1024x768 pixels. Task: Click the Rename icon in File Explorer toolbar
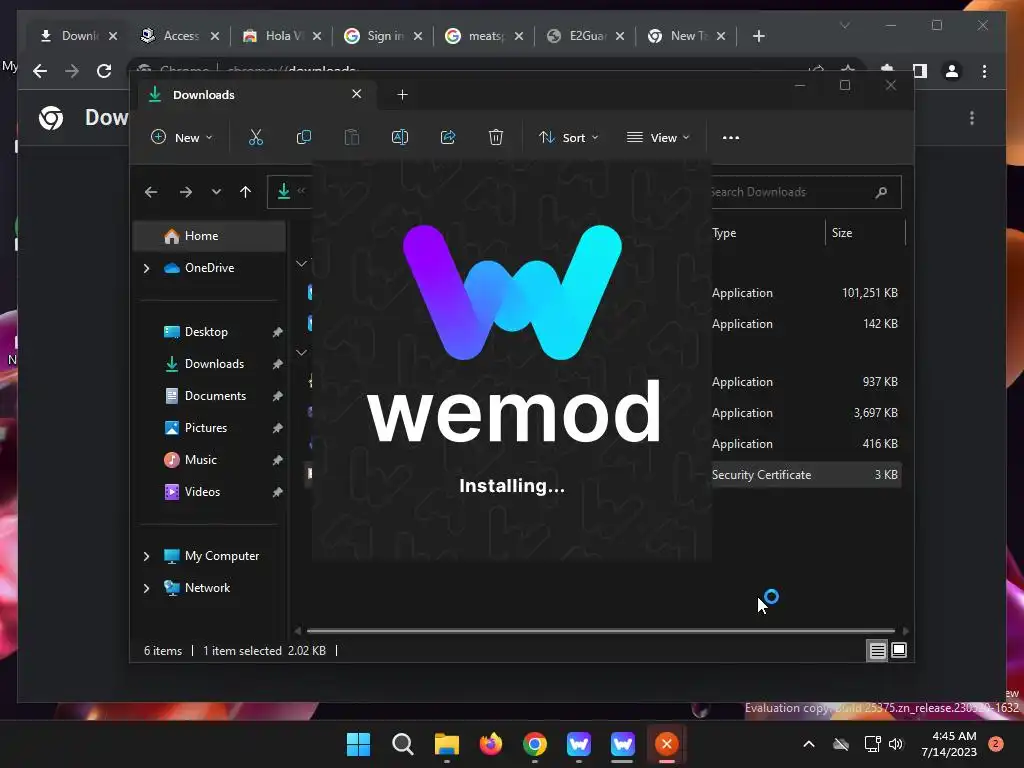pyautogui.click(x=400, y=137)
